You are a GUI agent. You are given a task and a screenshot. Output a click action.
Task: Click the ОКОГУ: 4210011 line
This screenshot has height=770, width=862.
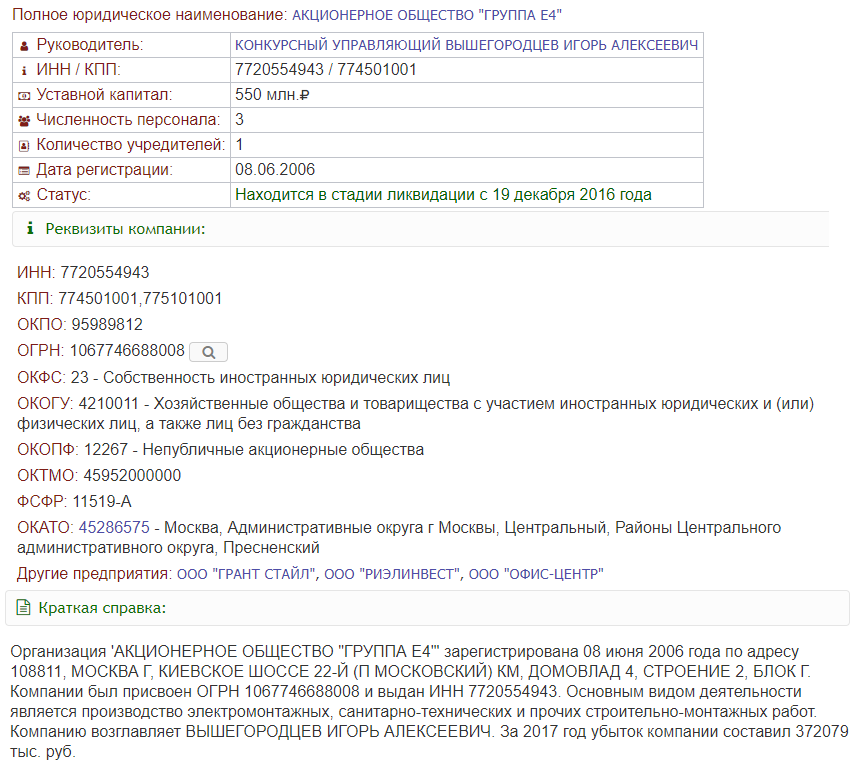(416, 414)
